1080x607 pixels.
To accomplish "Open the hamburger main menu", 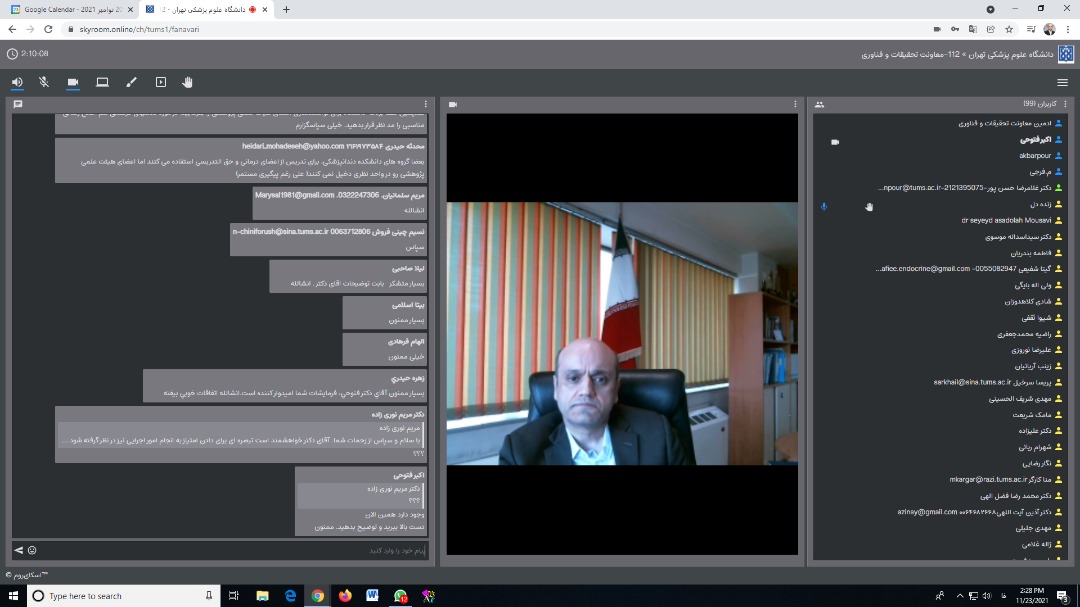I will tap(1062, 82).
